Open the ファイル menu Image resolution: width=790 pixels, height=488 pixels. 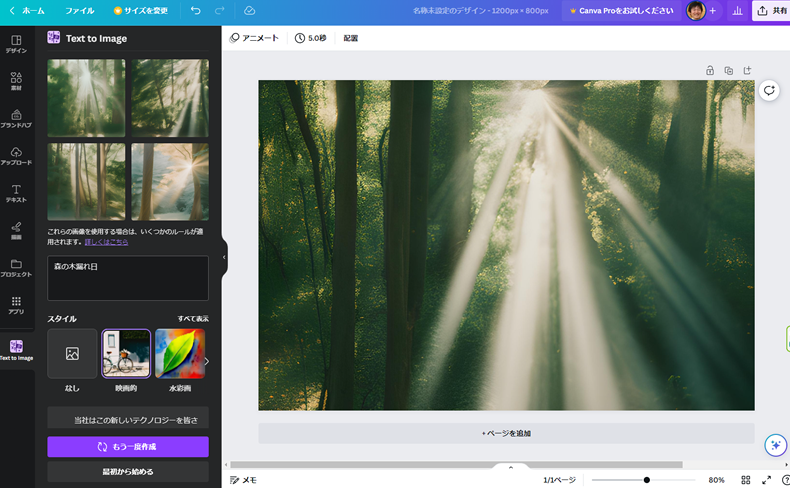80,11
